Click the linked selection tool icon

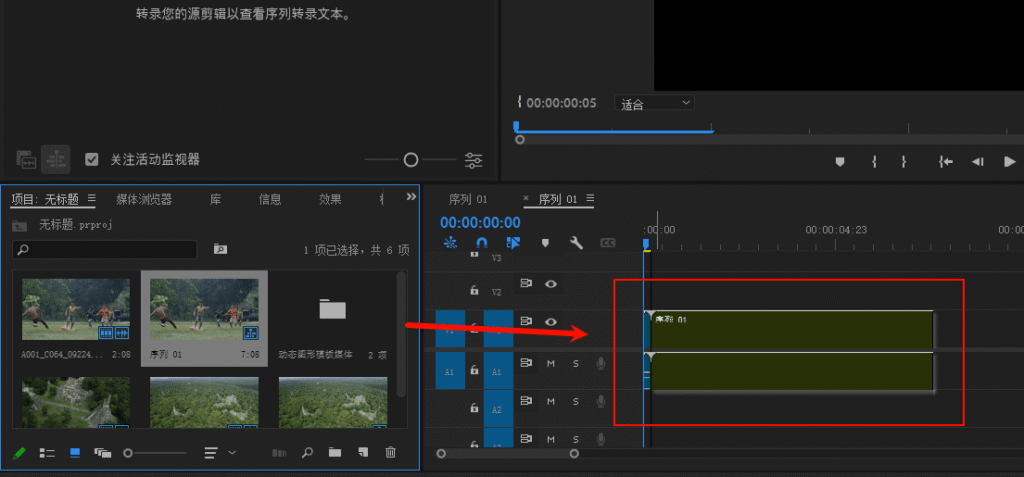[513, 243]
